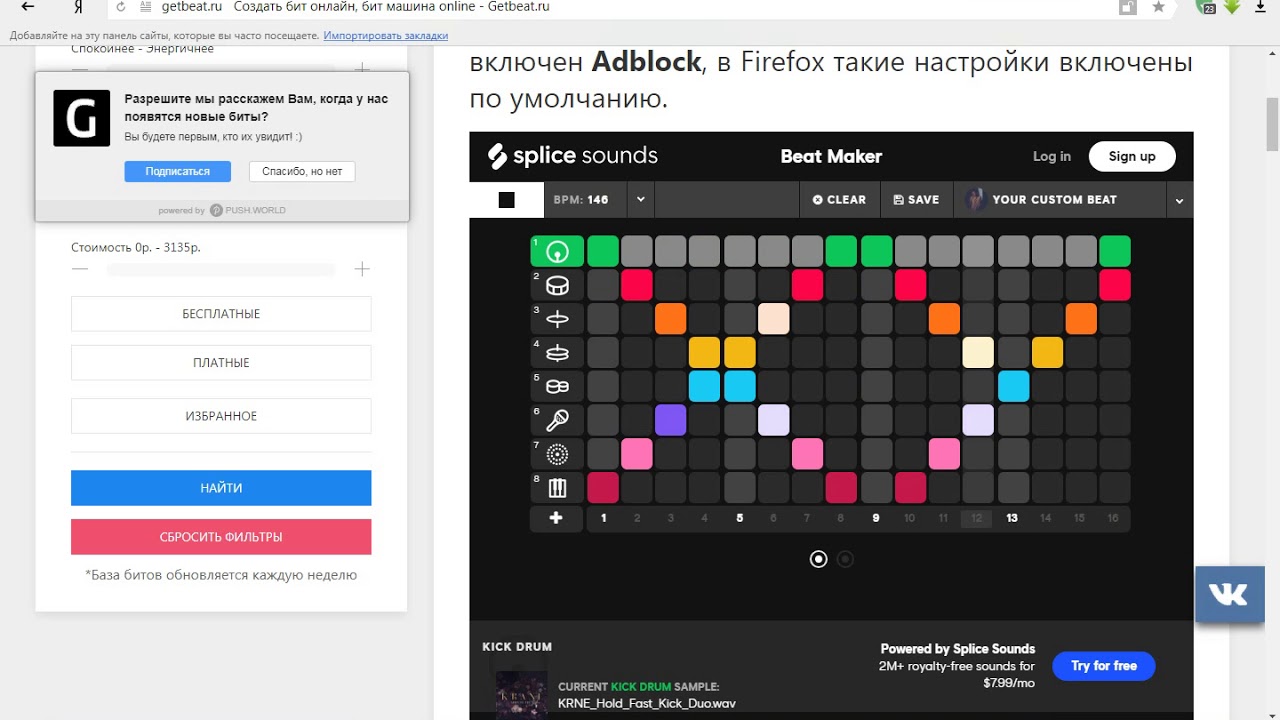Select the microphone vocal track icon in row 6
The image size is (1280, 720).
tap(557, 420)
